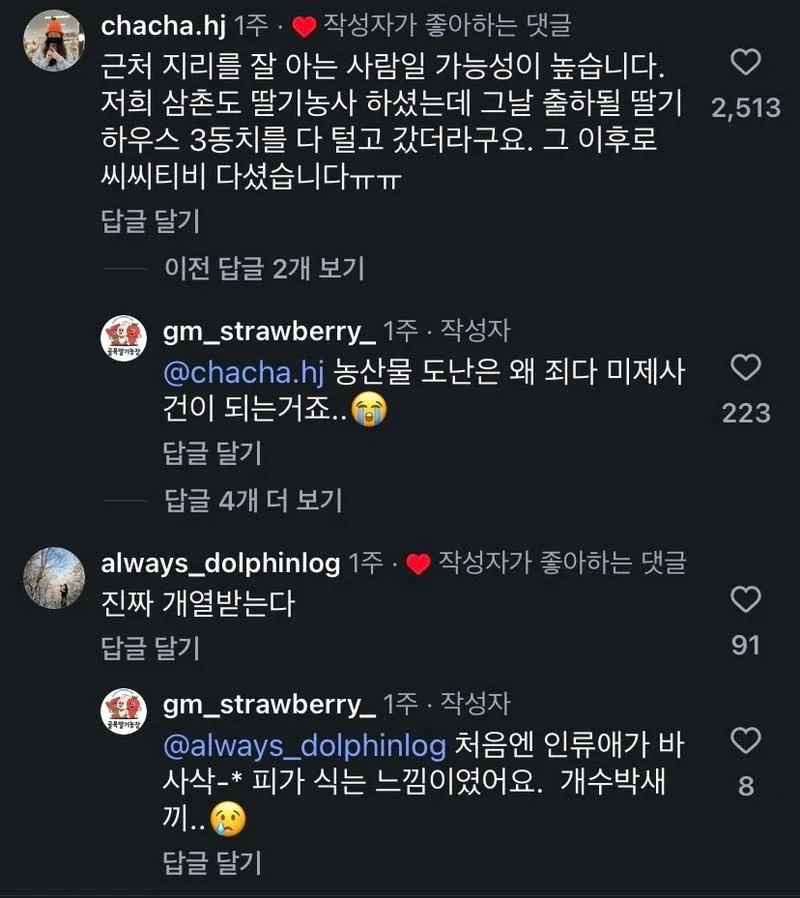This screenshot has width=800, height=898.
Task: Like chacha.hj's comment with heart icon
Action: (x=746, y=62)
